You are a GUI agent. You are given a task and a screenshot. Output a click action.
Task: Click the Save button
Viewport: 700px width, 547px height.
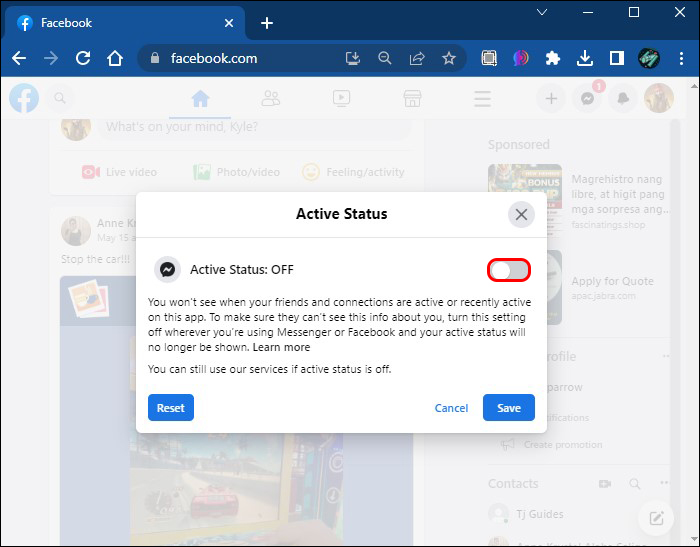(x=508, y=408)
